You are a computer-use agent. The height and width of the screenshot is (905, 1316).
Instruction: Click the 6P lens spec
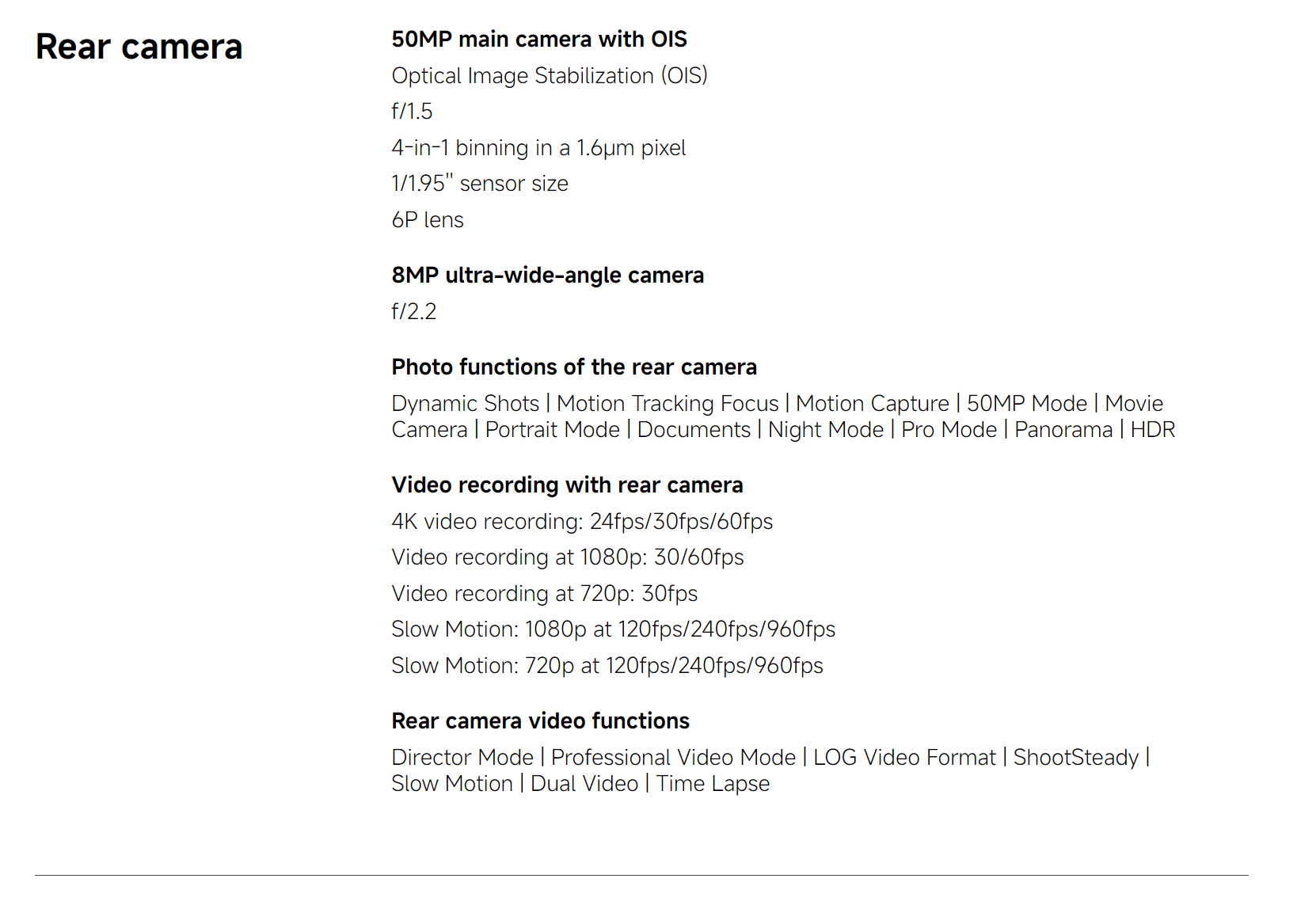click(428, 220)
